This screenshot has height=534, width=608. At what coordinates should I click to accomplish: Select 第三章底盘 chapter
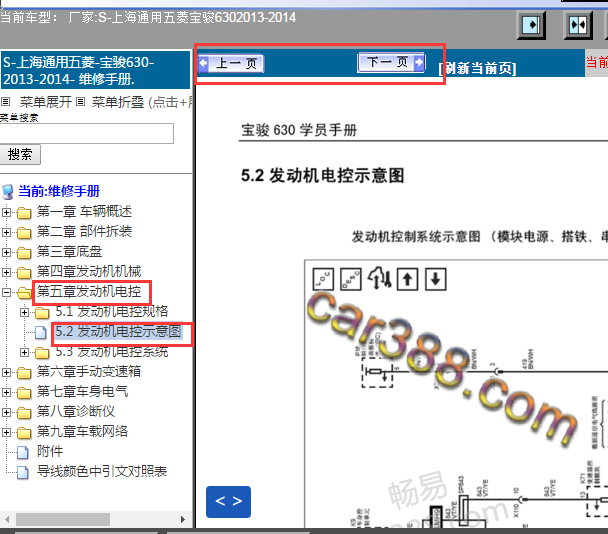tap(69, 252)
